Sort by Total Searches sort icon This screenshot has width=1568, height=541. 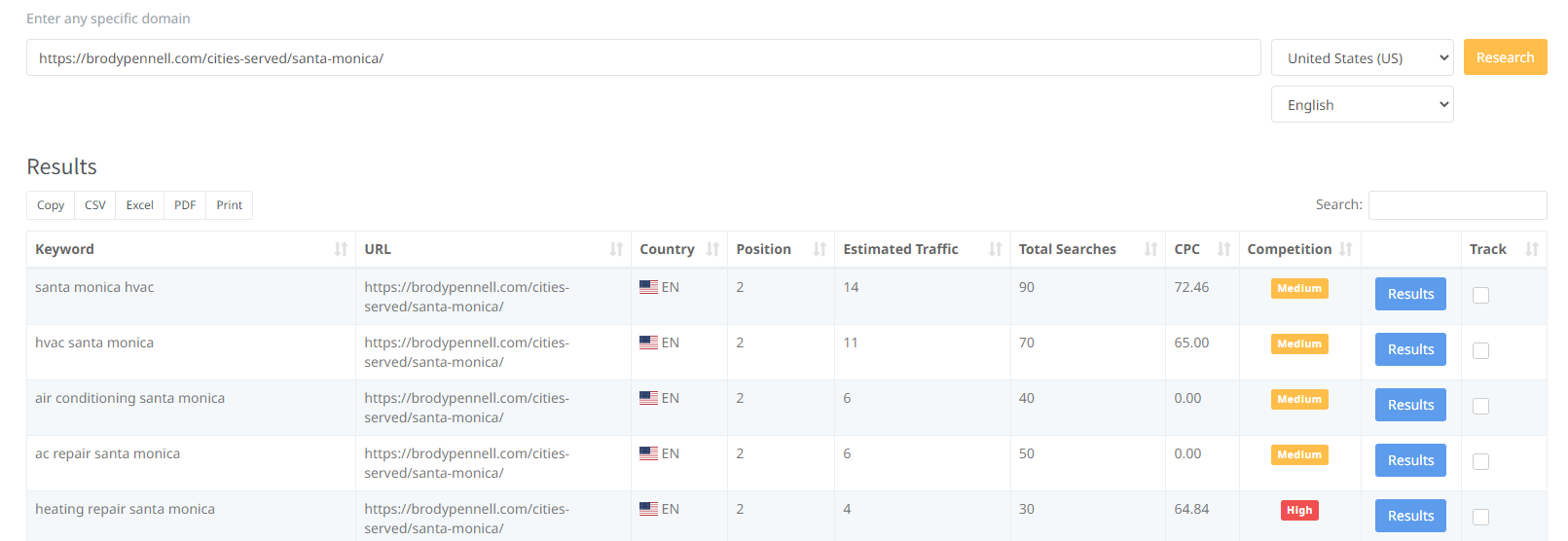click(x=1150, y=249)
